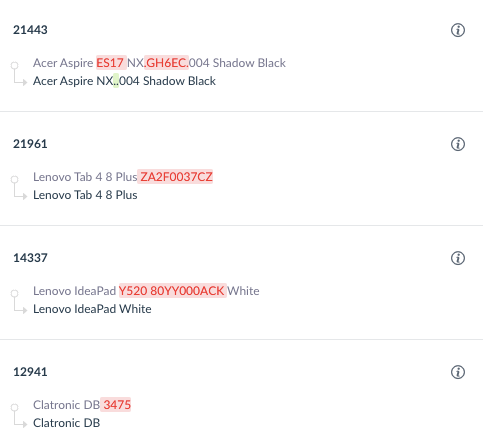Click removed text 3475 highlight

116,405
